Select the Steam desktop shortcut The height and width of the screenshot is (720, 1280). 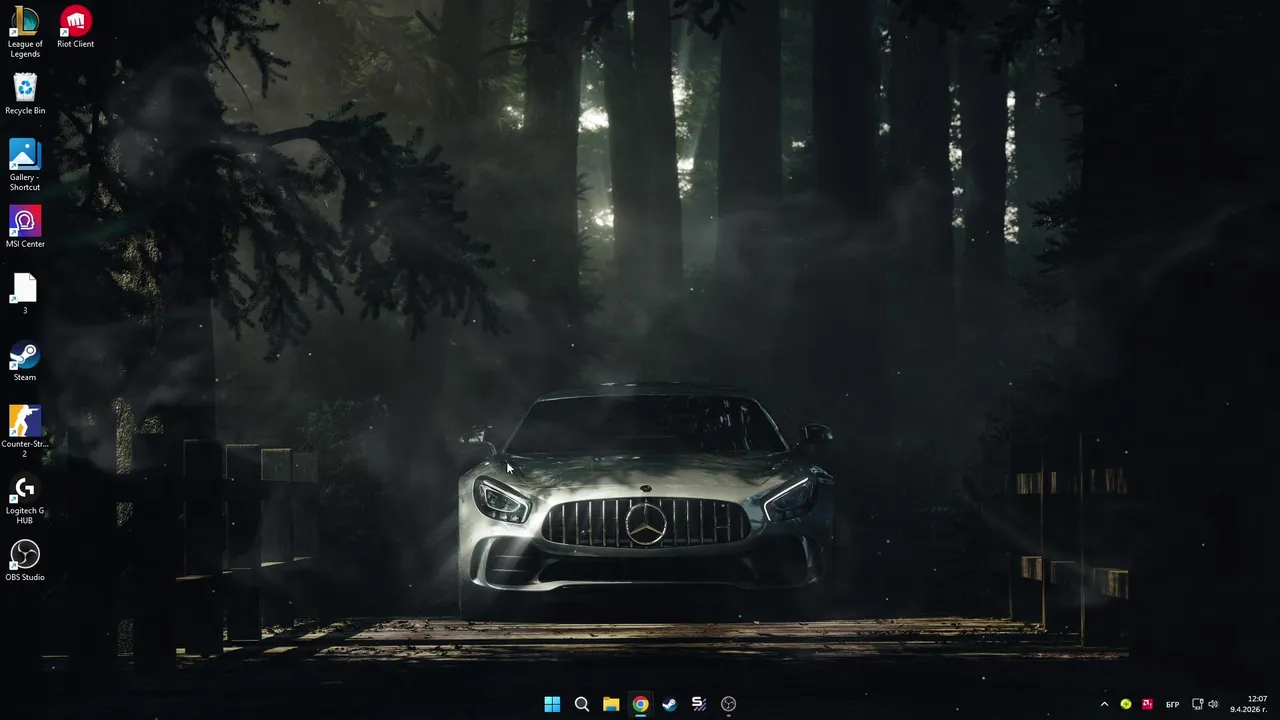[x=25, y=361]
